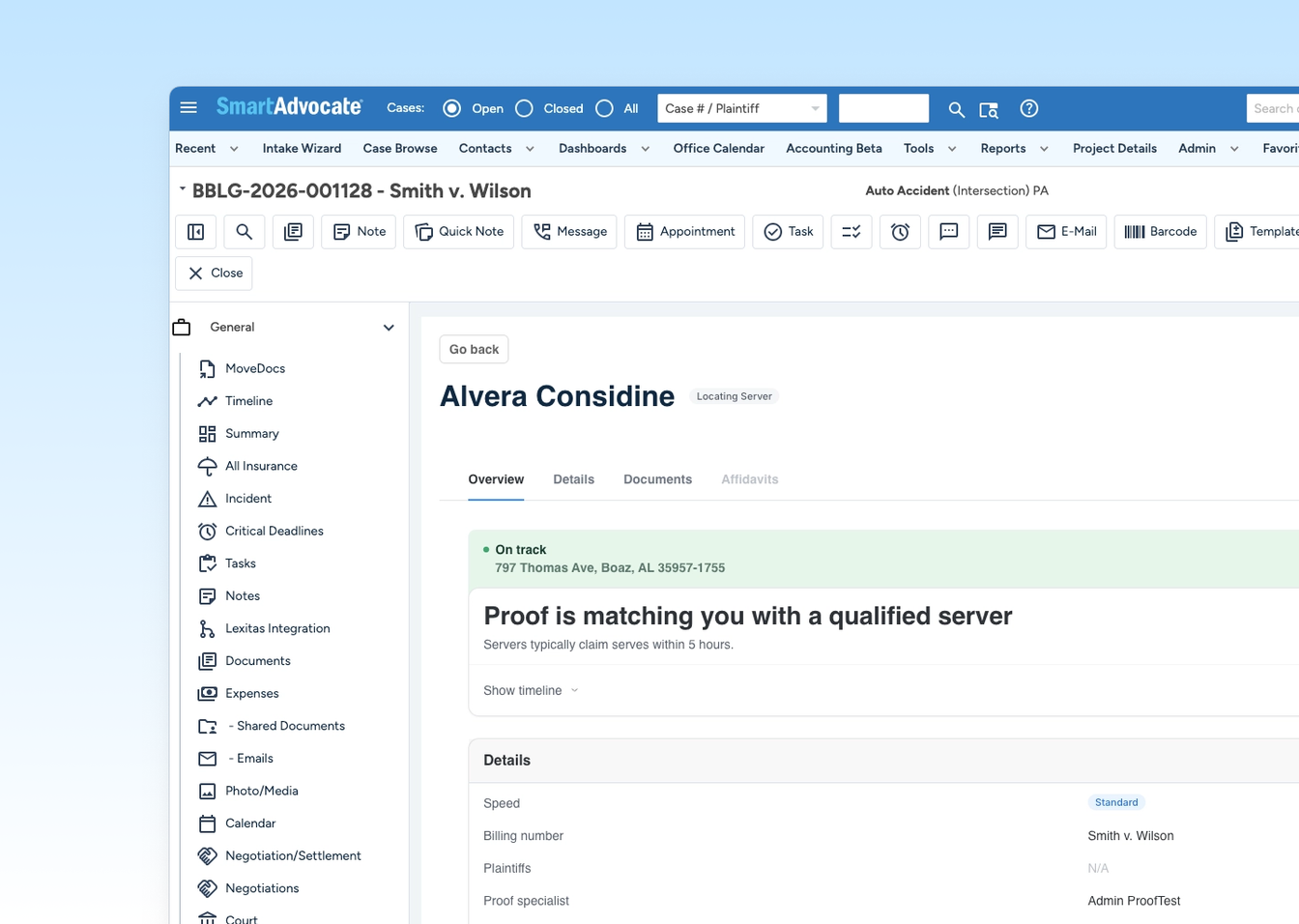Click the Summary sidebar icon
The width and height of the screenshot is (1299, 924).
(207, 434)
